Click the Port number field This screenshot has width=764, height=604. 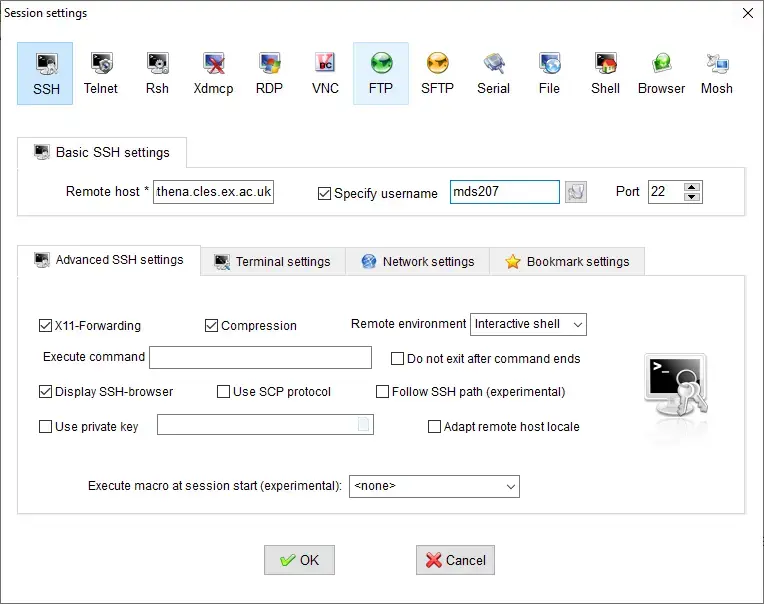click(x=666, y=192)
